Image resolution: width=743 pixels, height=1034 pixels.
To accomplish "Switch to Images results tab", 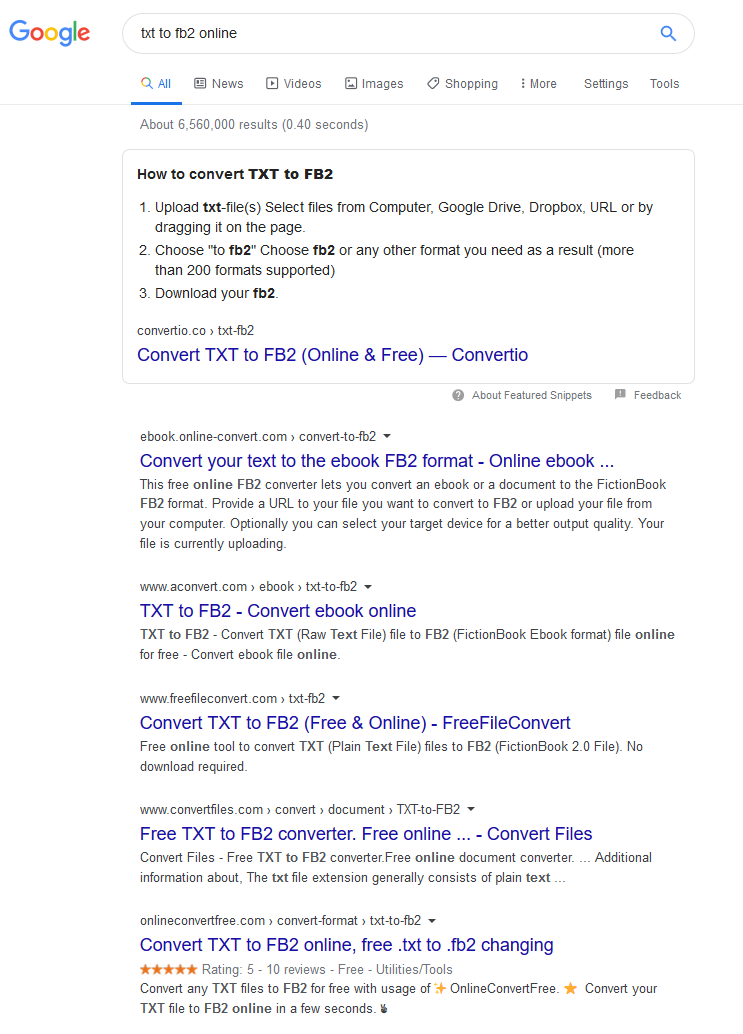I will pyautogui.click(x=374, y=84).
